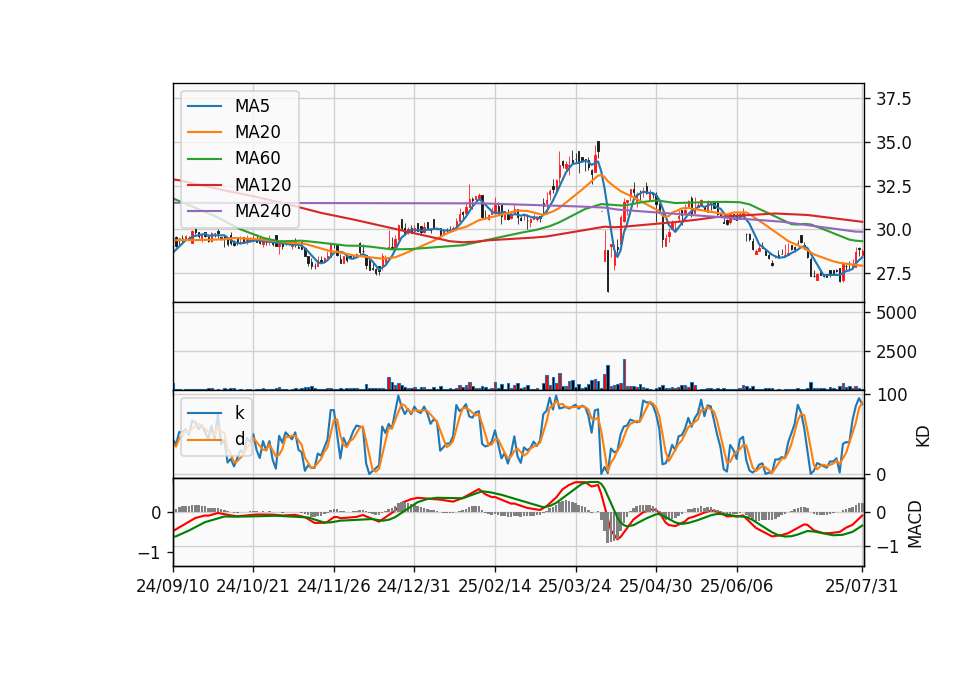Image resolution: width=960 pixels, height=690 pixels.
Task: Click the KD axis title
Action: pyautogui.click(x=922, y=437)
